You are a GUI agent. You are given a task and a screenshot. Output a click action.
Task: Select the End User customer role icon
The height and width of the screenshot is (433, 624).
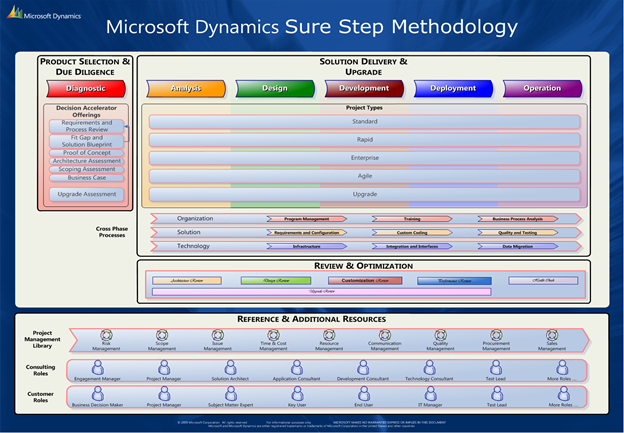pos(364,394)
